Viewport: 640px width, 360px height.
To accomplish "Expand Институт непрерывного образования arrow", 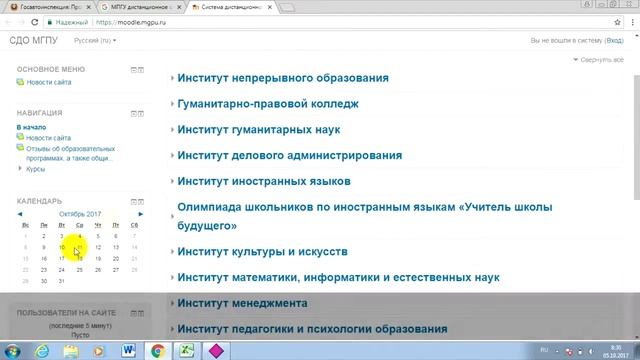I will 172,78.
